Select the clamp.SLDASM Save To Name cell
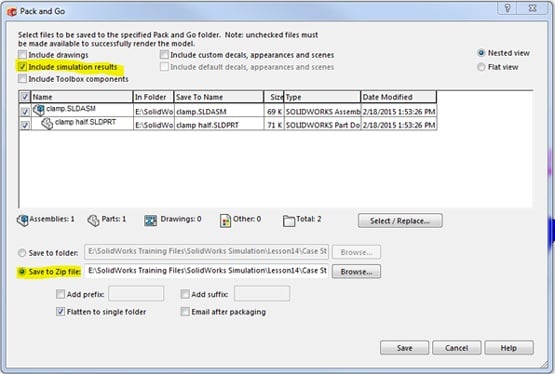This screenshot has height=374, width=555. [x=219, y=111]
